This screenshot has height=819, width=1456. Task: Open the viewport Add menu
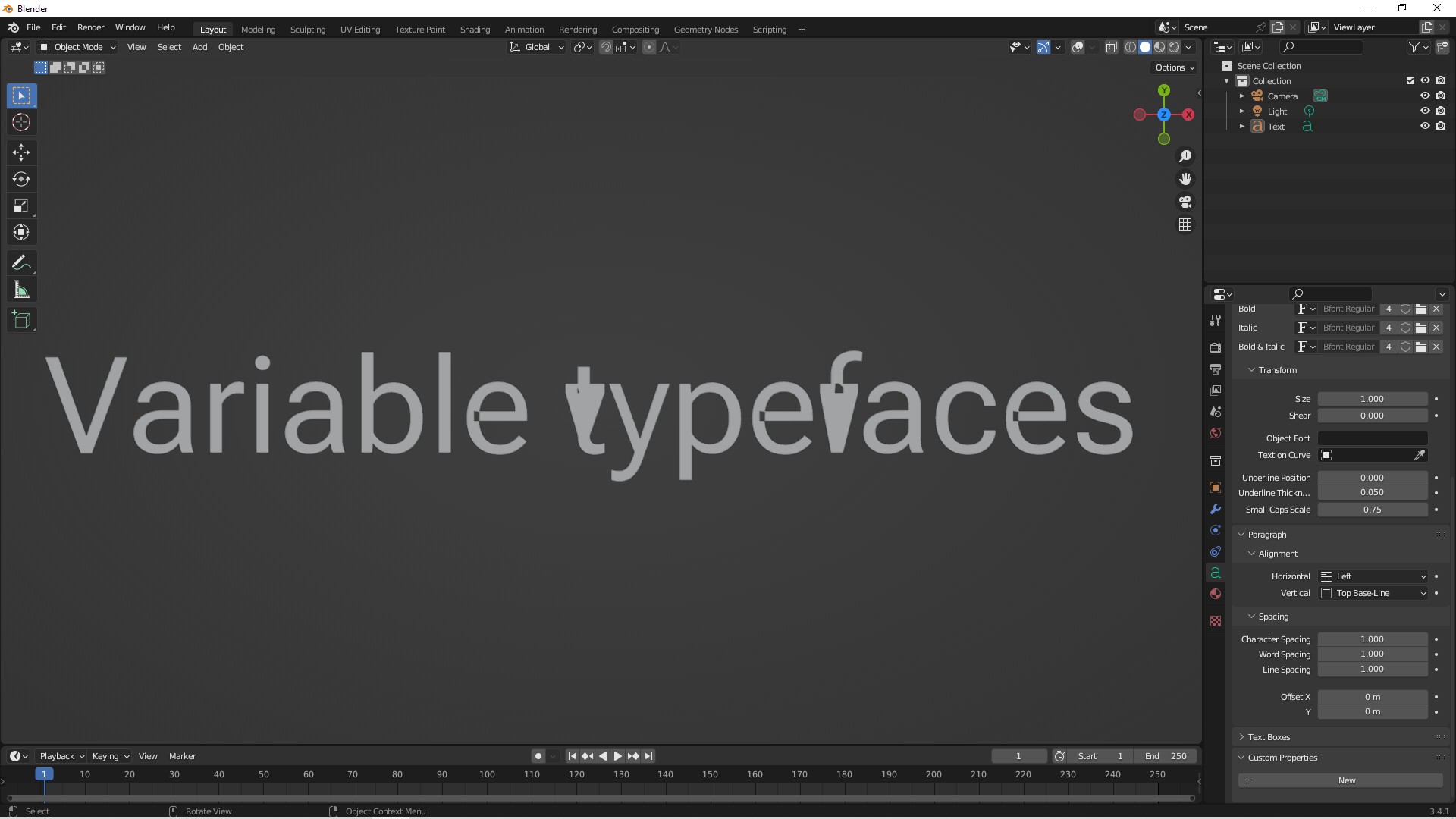pyautogui.click(x=199, y=47)
